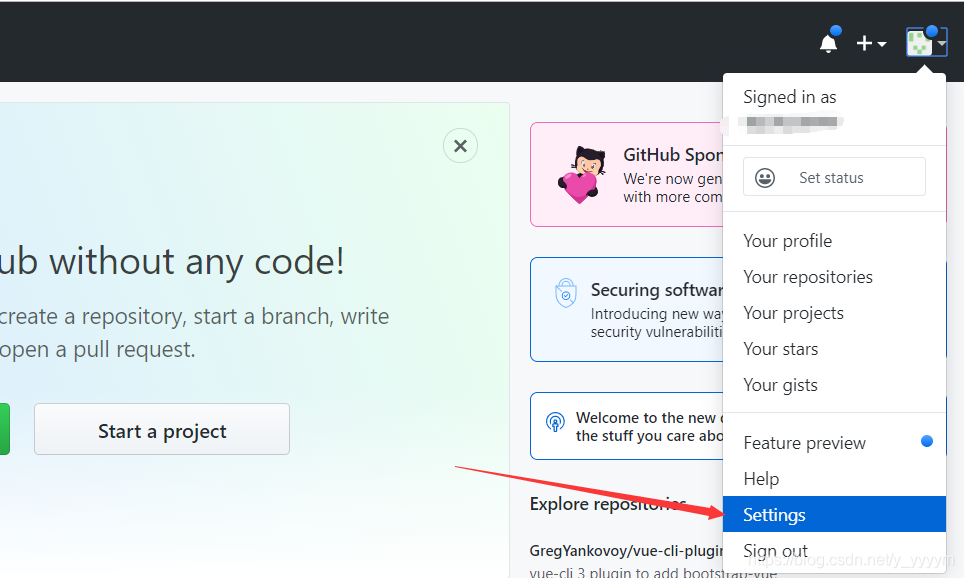Open Your gists menu item
The height and width of the screenshot is (578, 964).
pos(834,385)
